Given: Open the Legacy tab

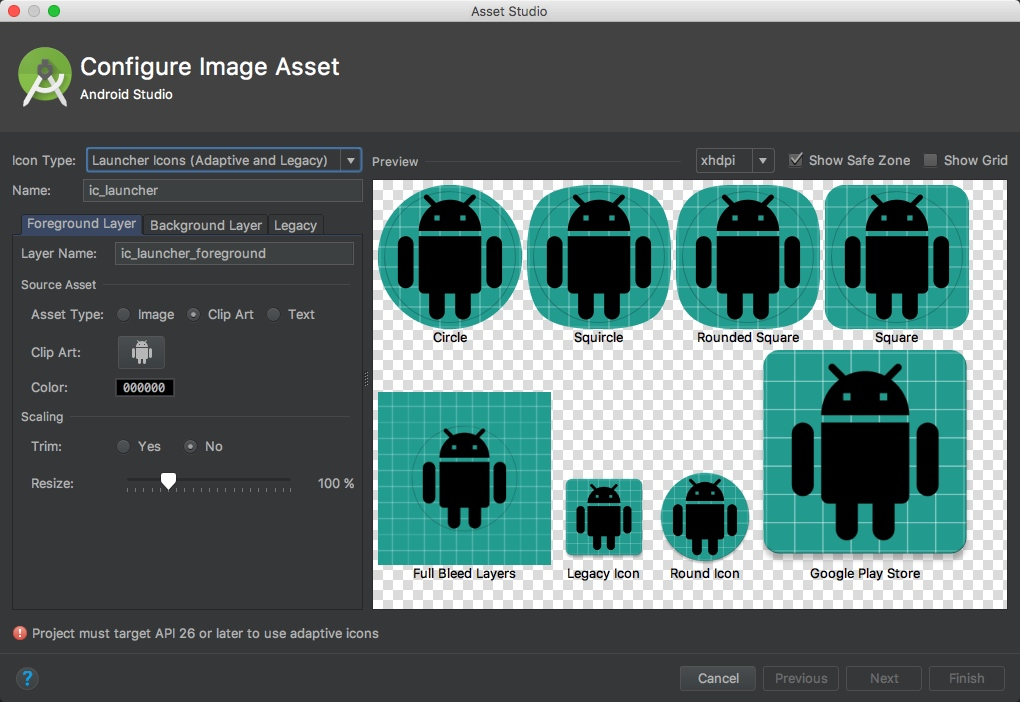Looking at the screenshot, I should click(x=295, y=225).
